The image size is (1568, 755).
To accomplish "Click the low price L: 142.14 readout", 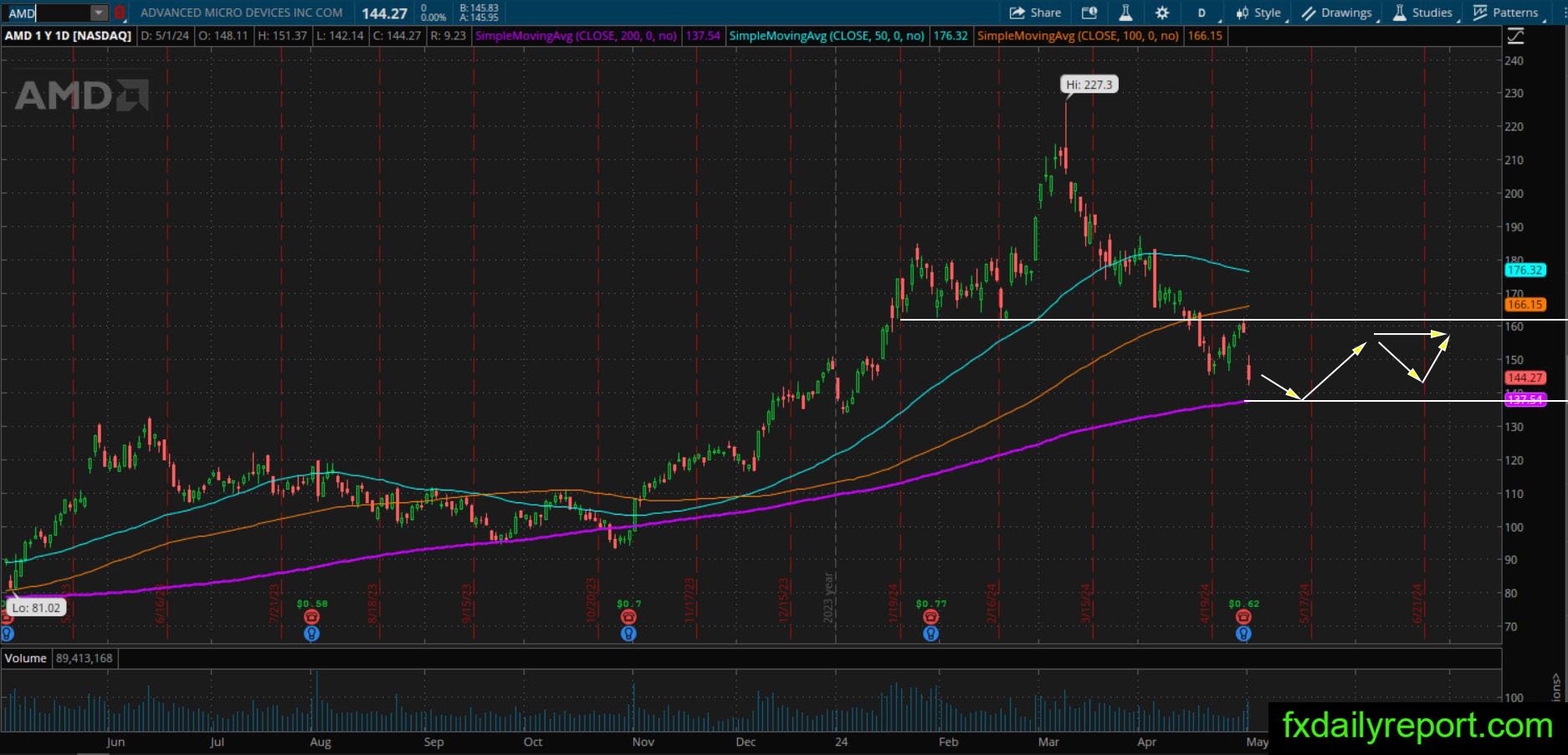I will click(339, 36).
